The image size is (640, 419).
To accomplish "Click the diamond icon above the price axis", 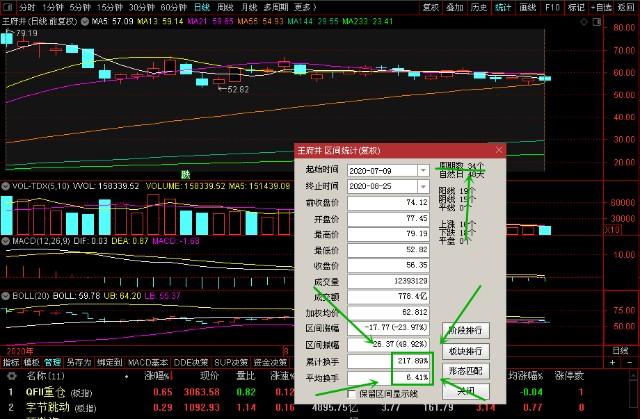I will click(584, 22).
